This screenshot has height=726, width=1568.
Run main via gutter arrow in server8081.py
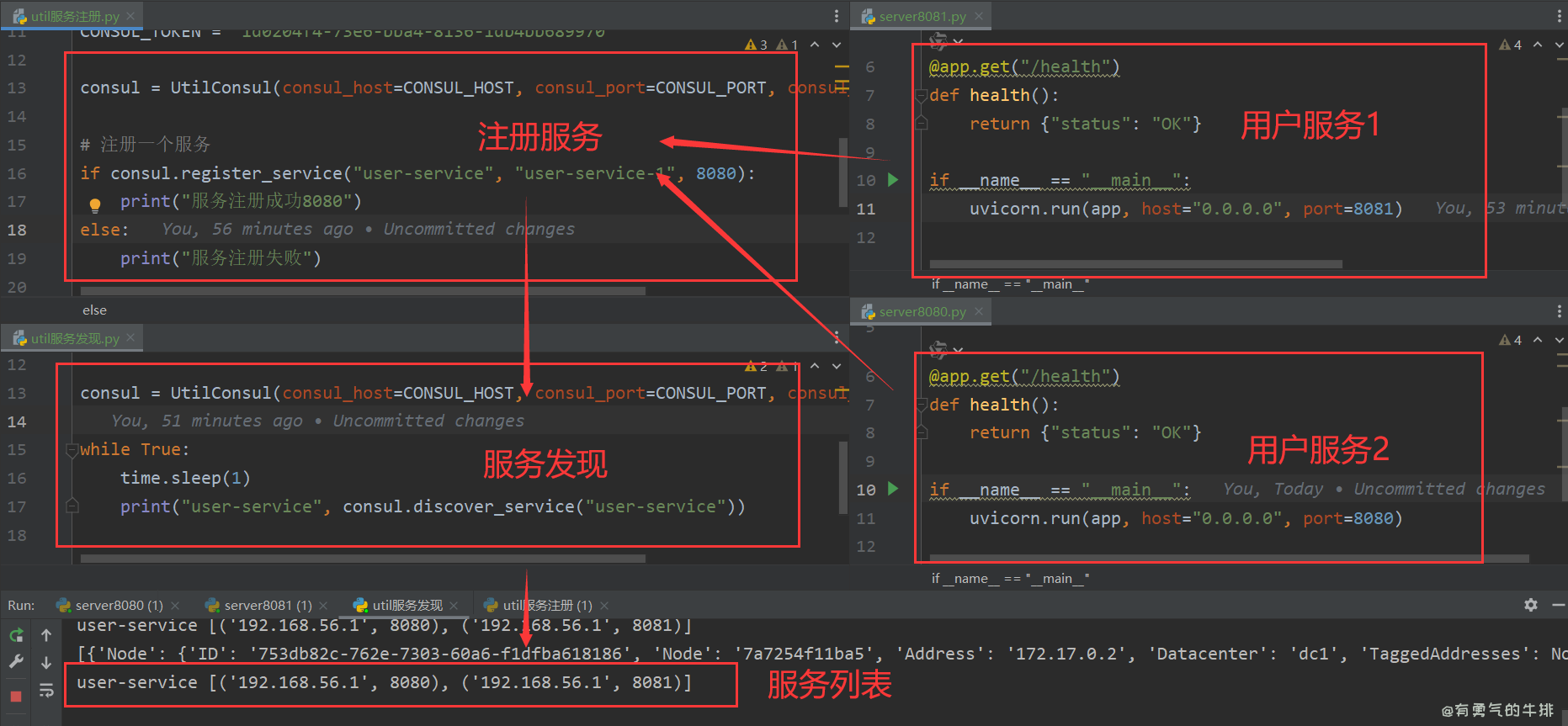[x=893, y=179]
